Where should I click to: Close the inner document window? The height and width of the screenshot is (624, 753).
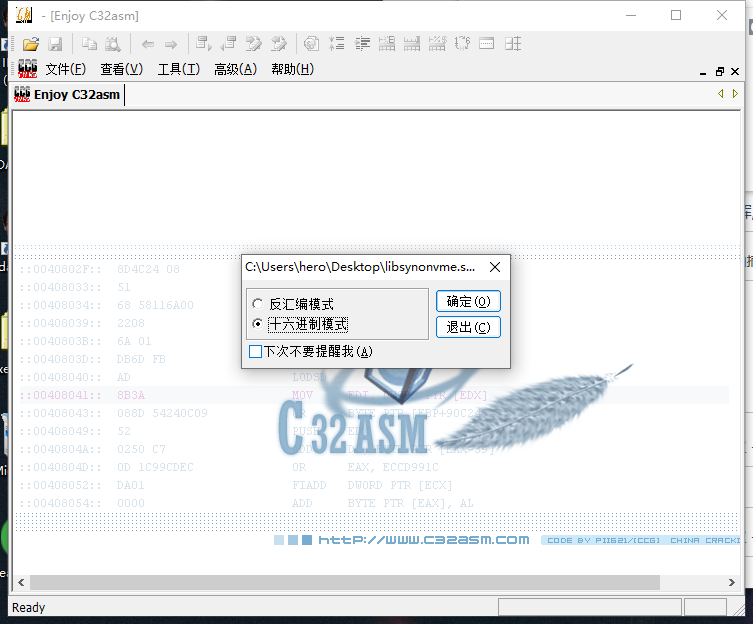[x=735, y=72]
